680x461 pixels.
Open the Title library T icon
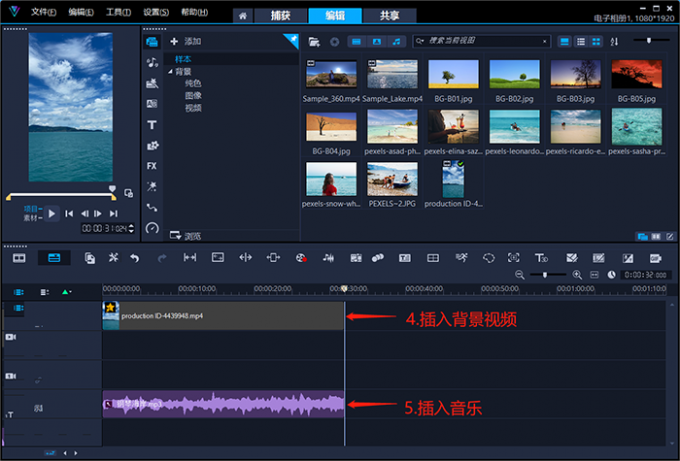[x=152, y=125]
